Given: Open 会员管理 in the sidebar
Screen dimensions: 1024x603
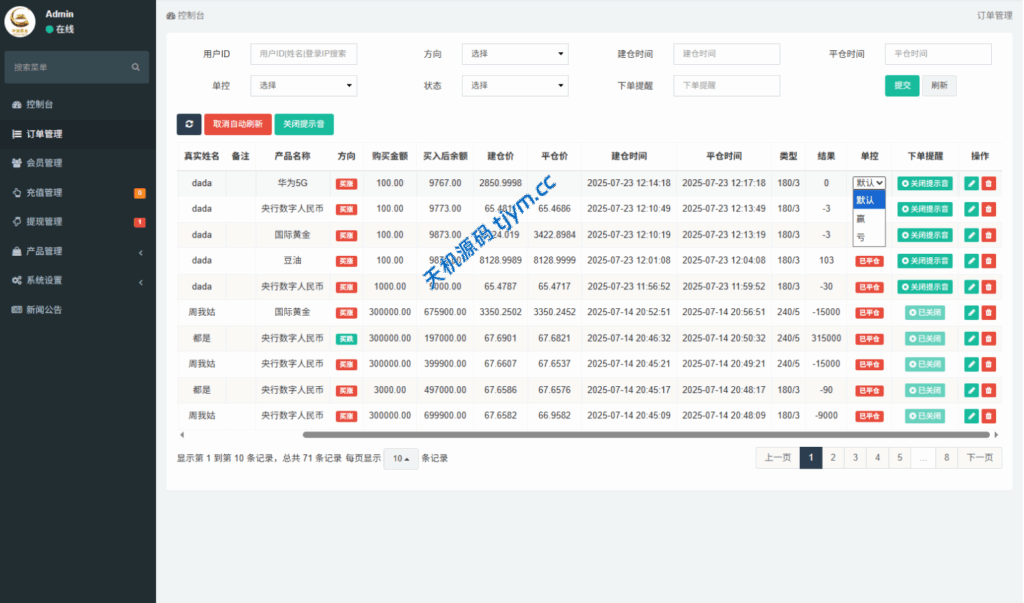Looking at the screenshot, I should tap(44, 163).
